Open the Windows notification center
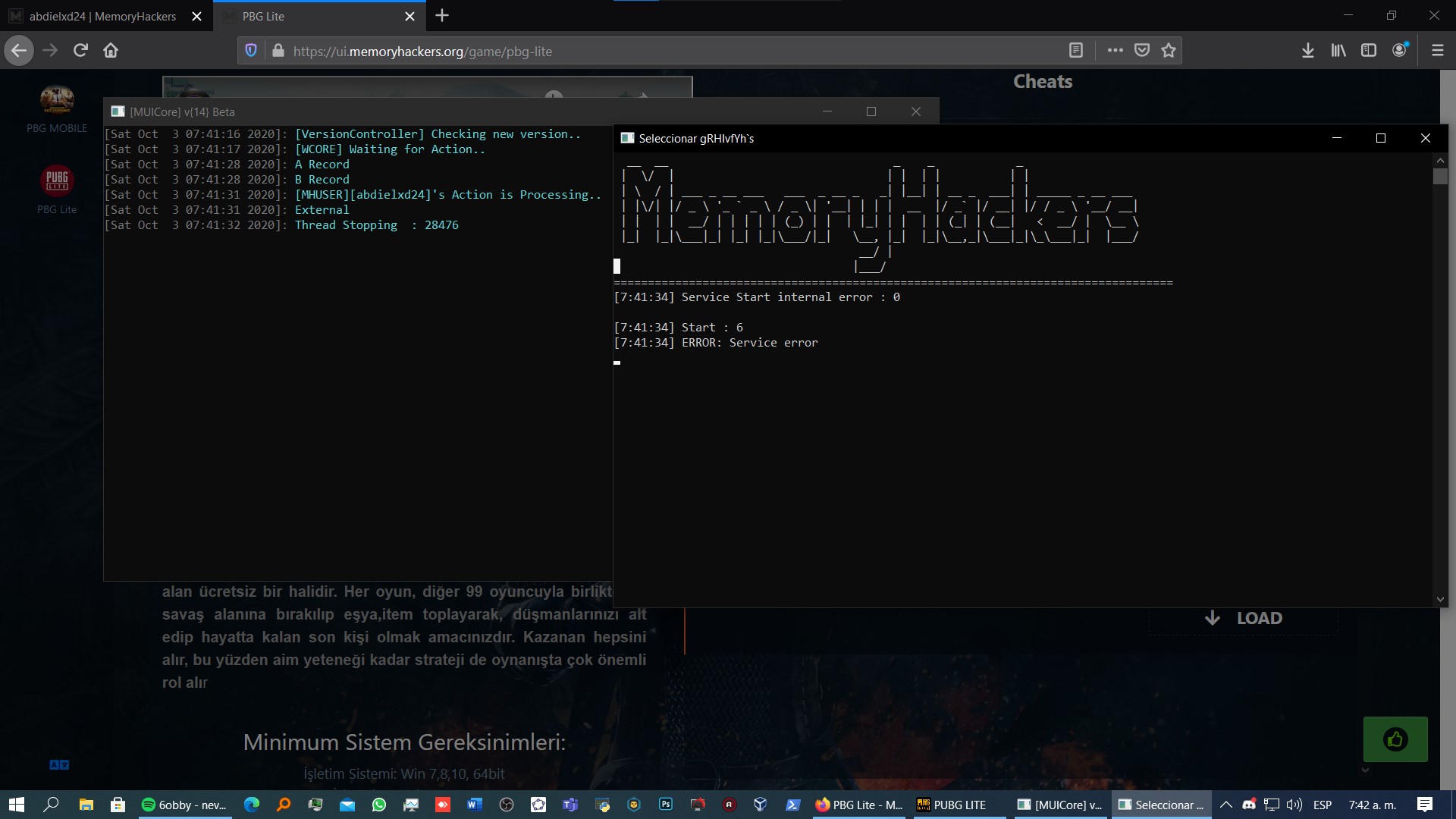The height and width of the screenshot is (819, 1456). point(1425,805)
